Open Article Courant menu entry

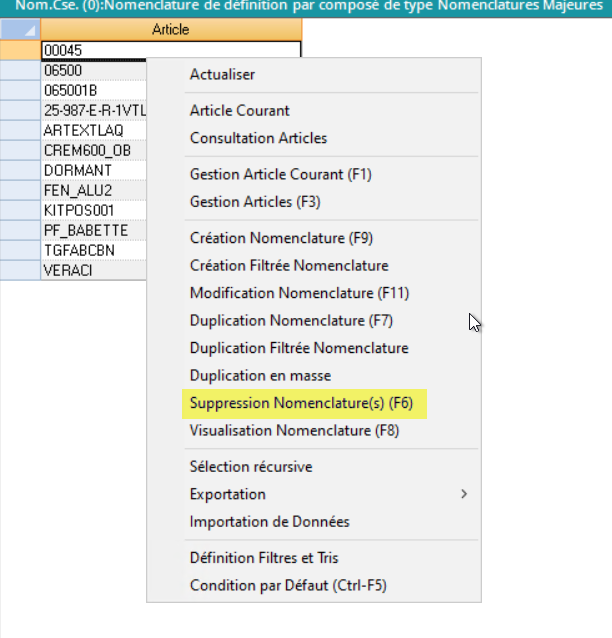pos(239,111)
